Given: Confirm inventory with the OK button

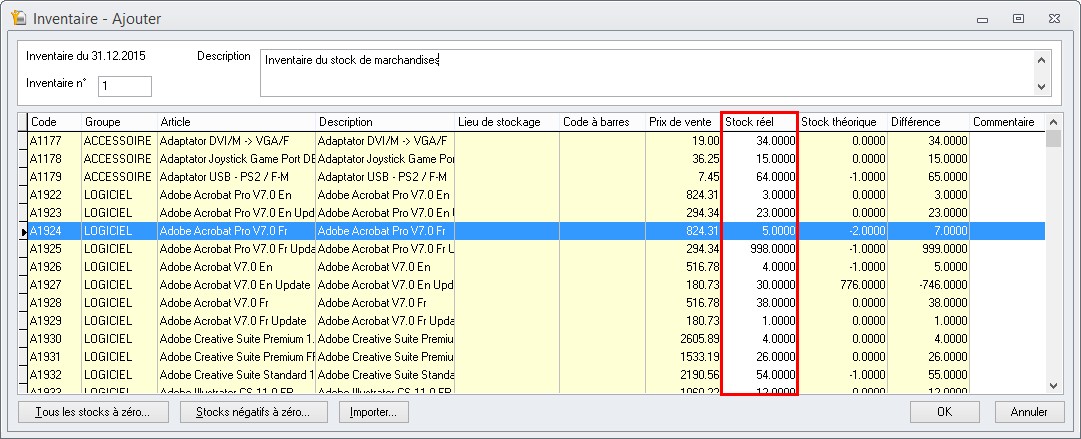Looking at the screenshot, I should tap(944, 412).
